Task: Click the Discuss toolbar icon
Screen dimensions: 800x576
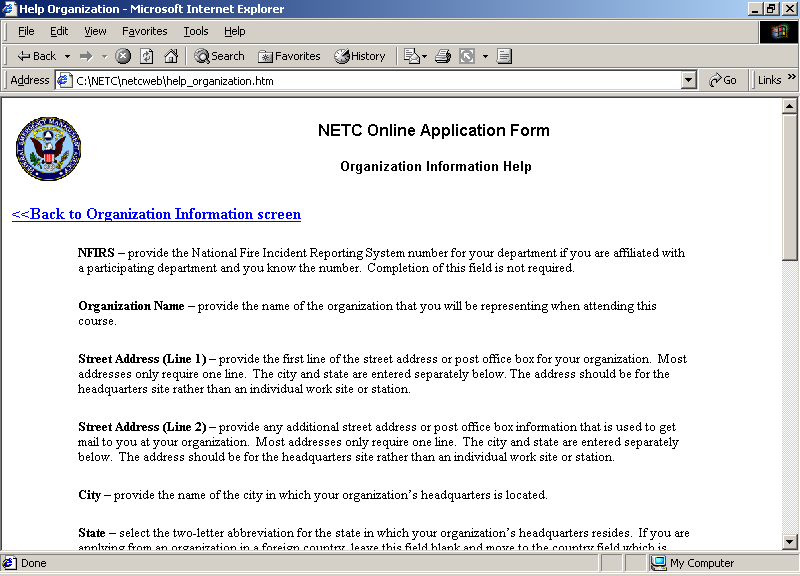Action: coord(504,56)
